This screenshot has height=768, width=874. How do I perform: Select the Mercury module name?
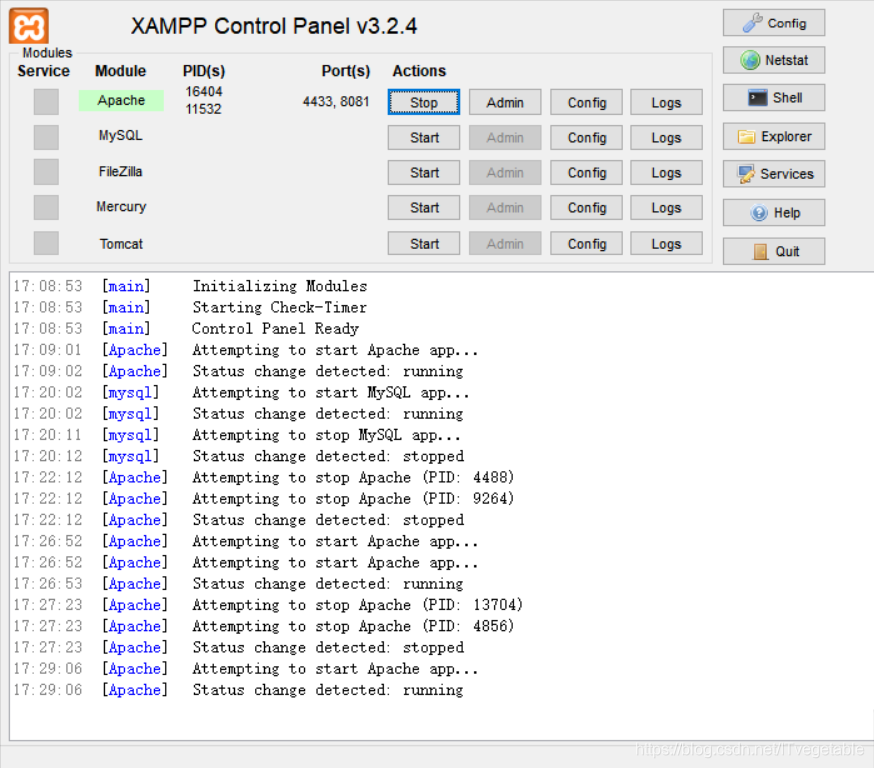[x=121, y=207]
